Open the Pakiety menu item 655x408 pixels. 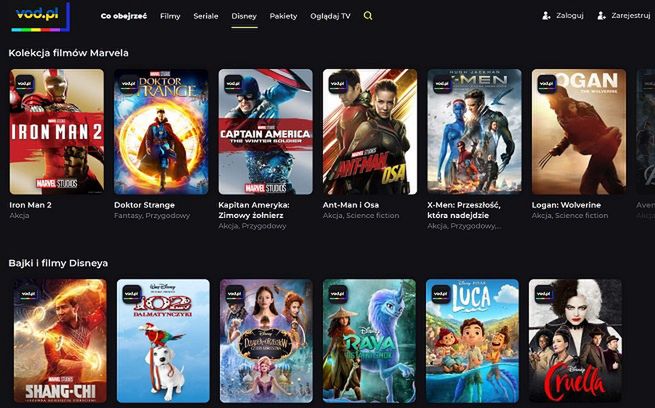pos(283,16)
